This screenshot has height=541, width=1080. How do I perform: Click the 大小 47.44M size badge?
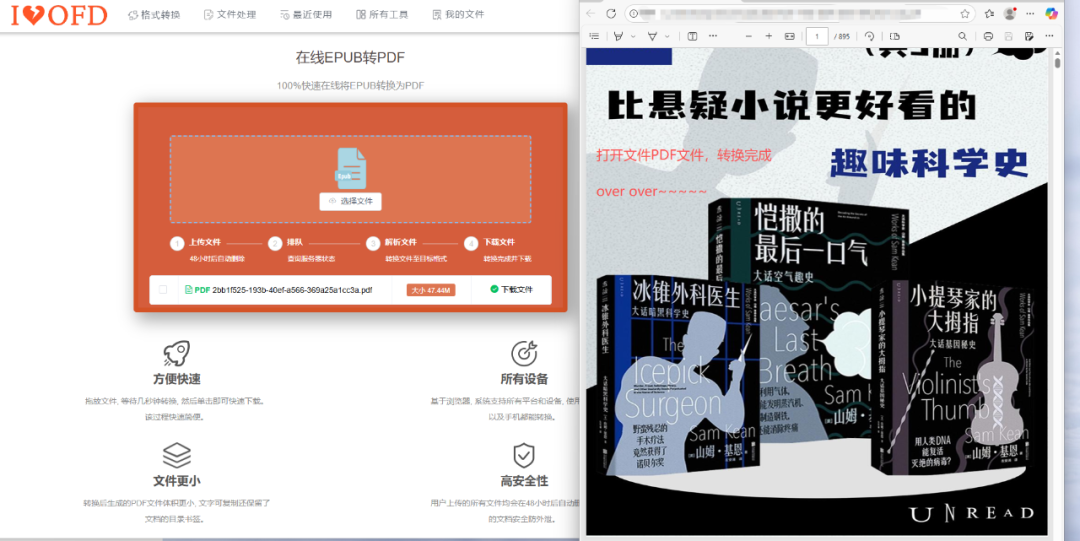pos(430,290)
